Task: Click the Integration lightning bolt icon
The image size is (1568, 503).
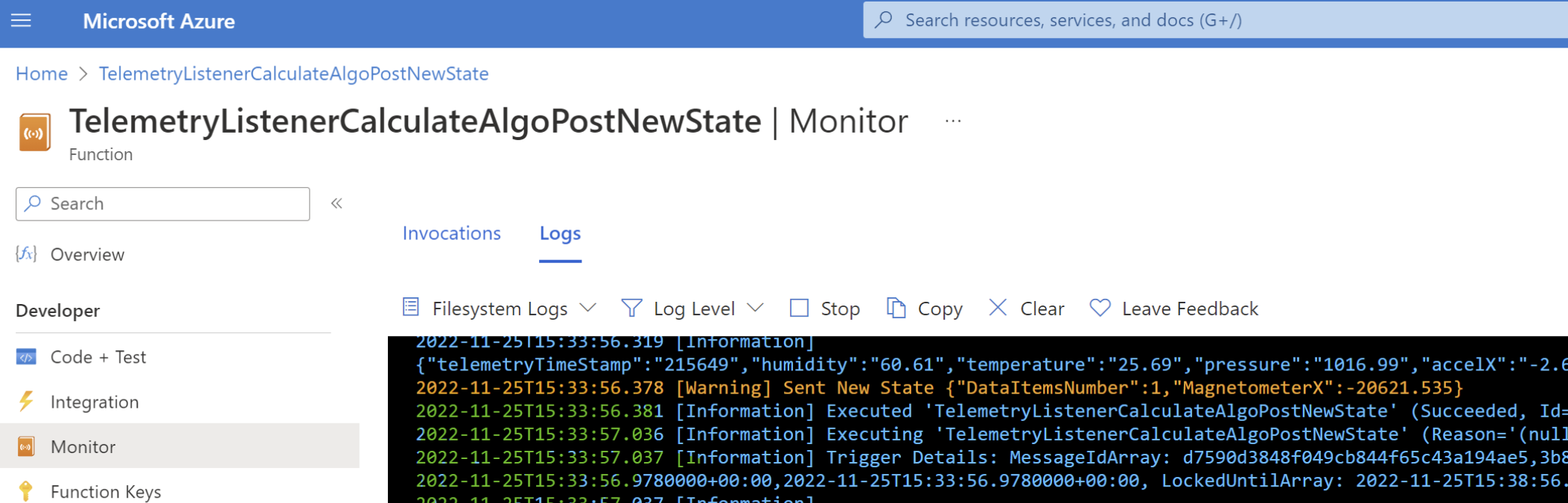Action: [x=26, y=402]
